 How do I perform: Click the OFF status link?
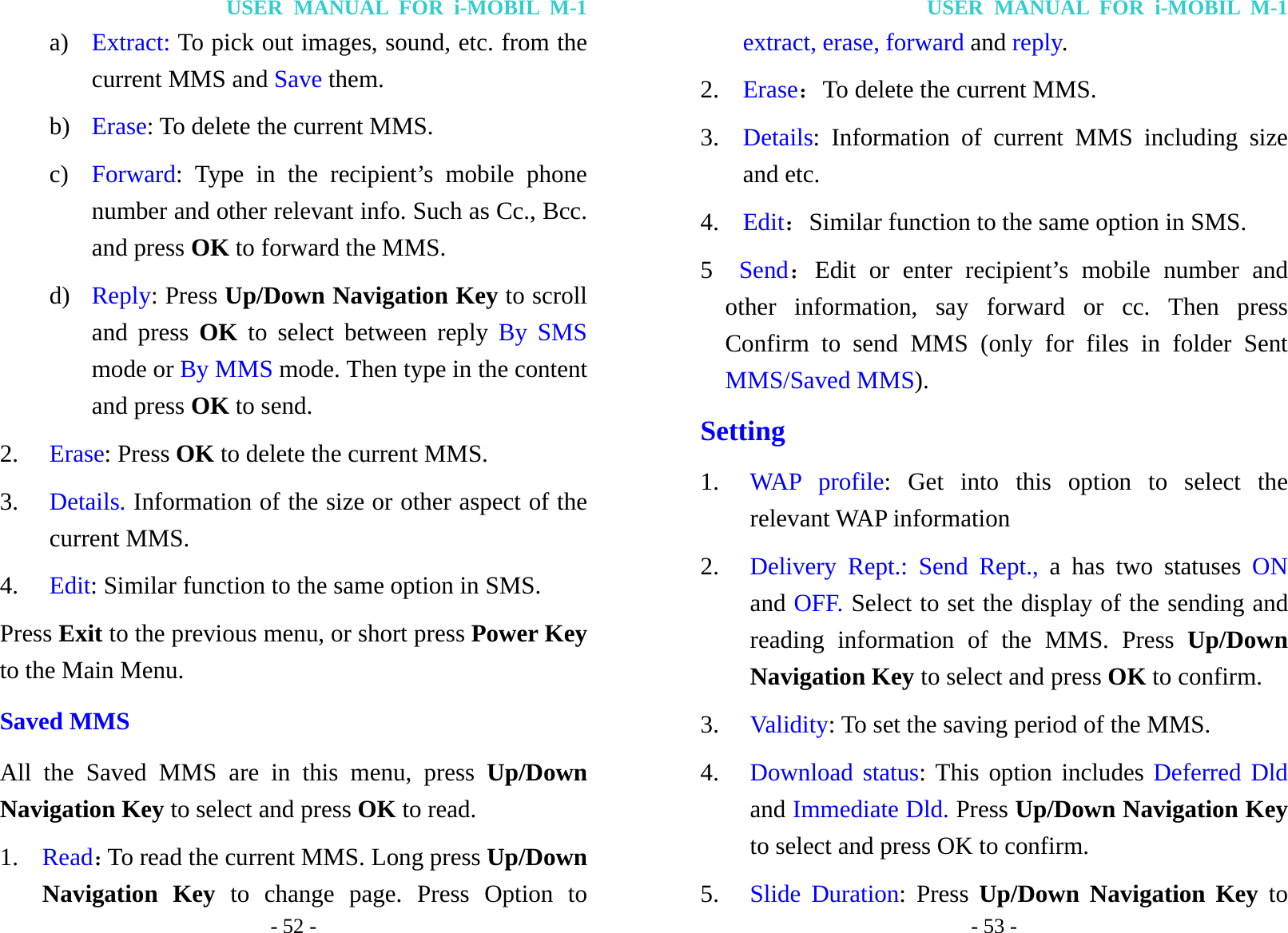[817, 603]
